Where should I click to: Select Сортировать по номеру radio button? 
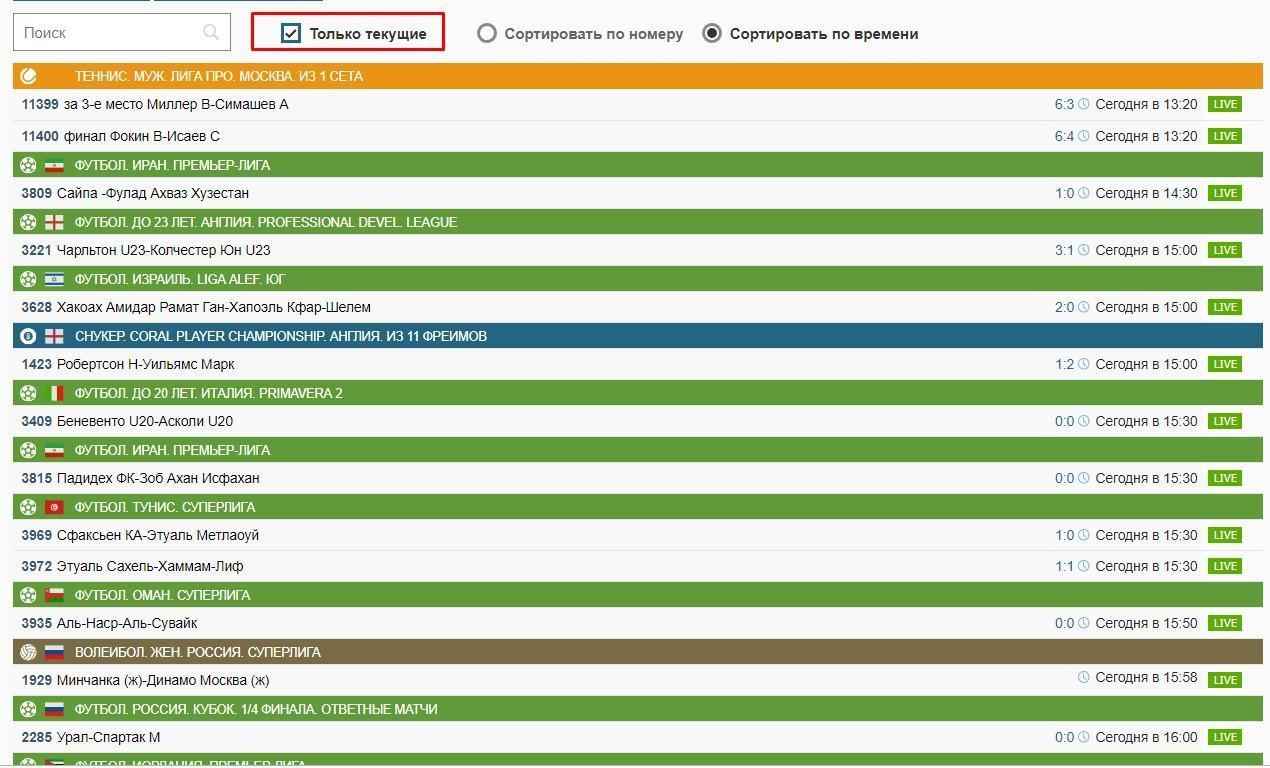(486, 33)
